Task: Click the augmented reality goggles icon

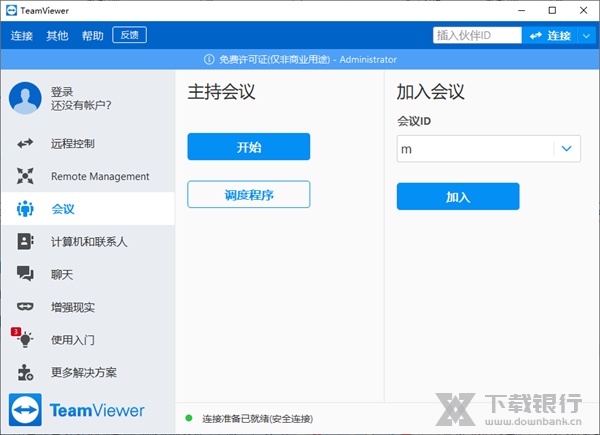Action: (25, 306)
